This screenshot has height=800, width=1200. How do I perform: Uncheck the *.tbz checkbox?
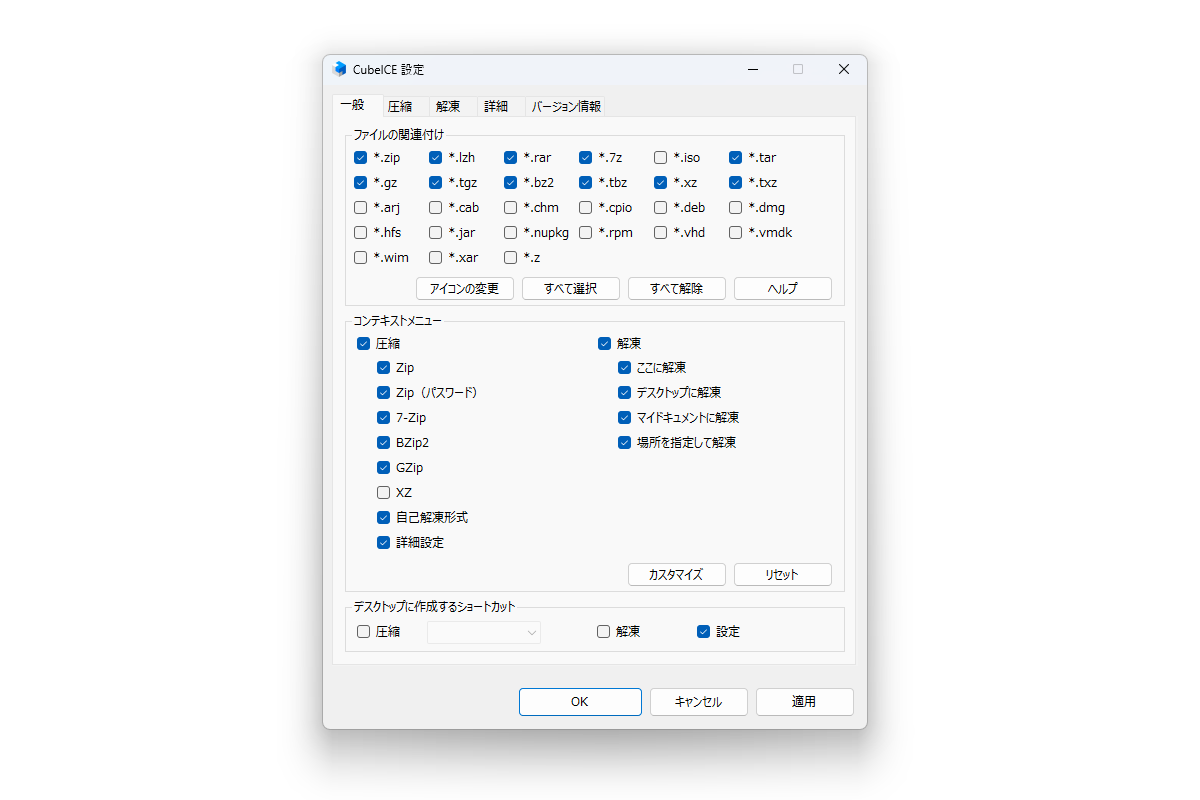pos(585,182)
